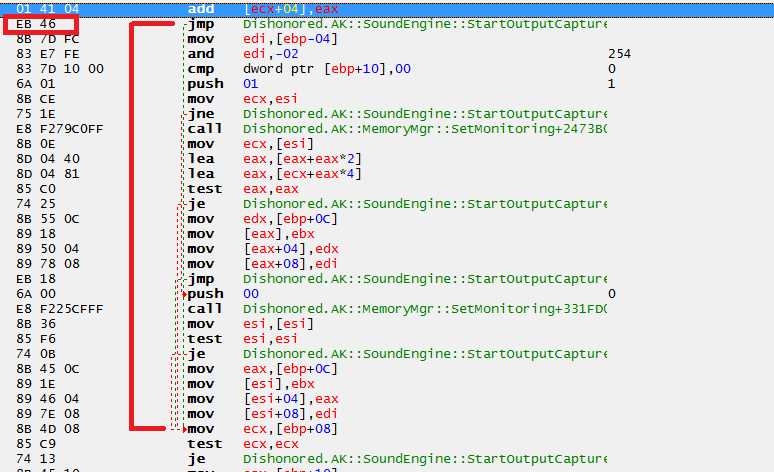
Task: Click the bytes '8B 7D FC'
Action: click(x=47, y=39)
